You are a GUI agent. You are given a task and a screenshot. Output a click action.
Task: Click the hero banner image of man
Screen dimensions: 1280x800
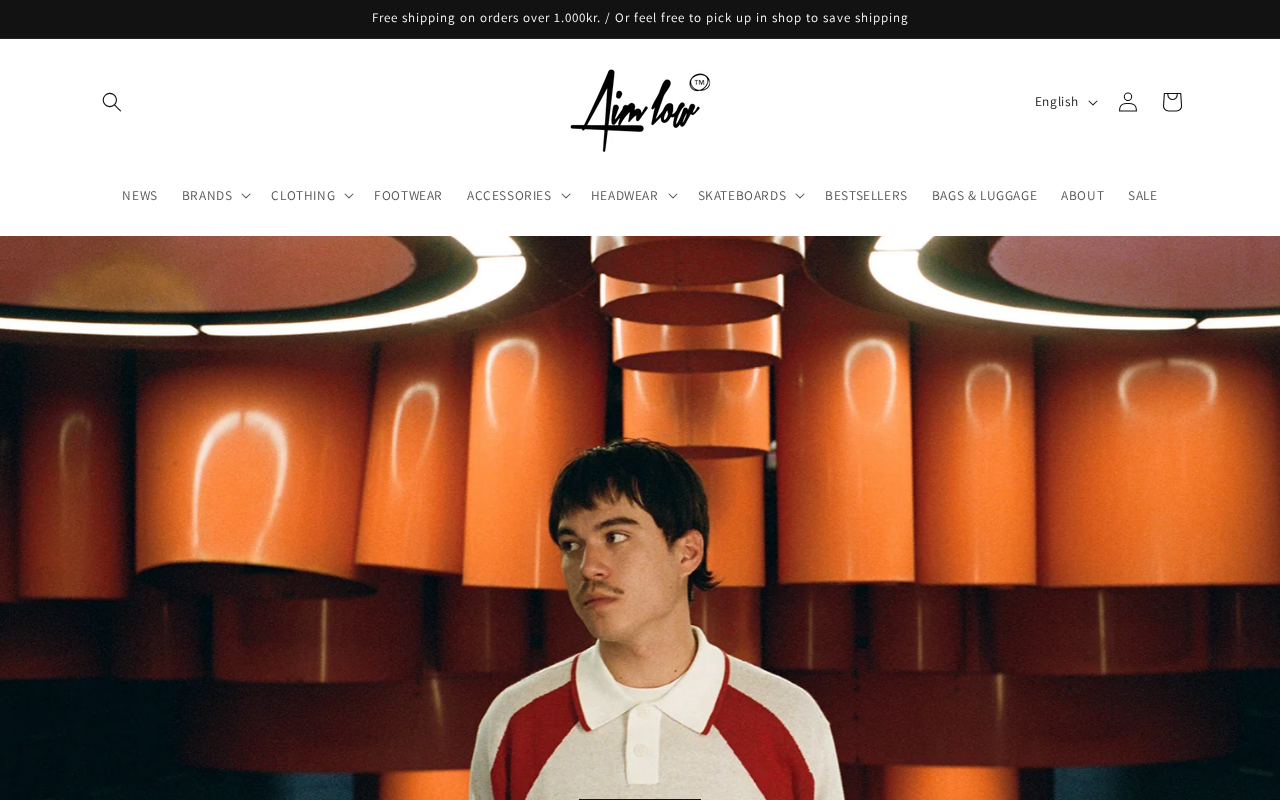pyautogui.click(x=640, y=518)
